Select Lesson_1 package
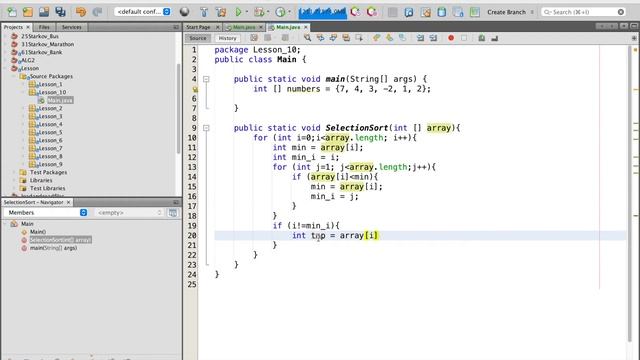This screenshot has height=360, width=640. click(50, 84)
